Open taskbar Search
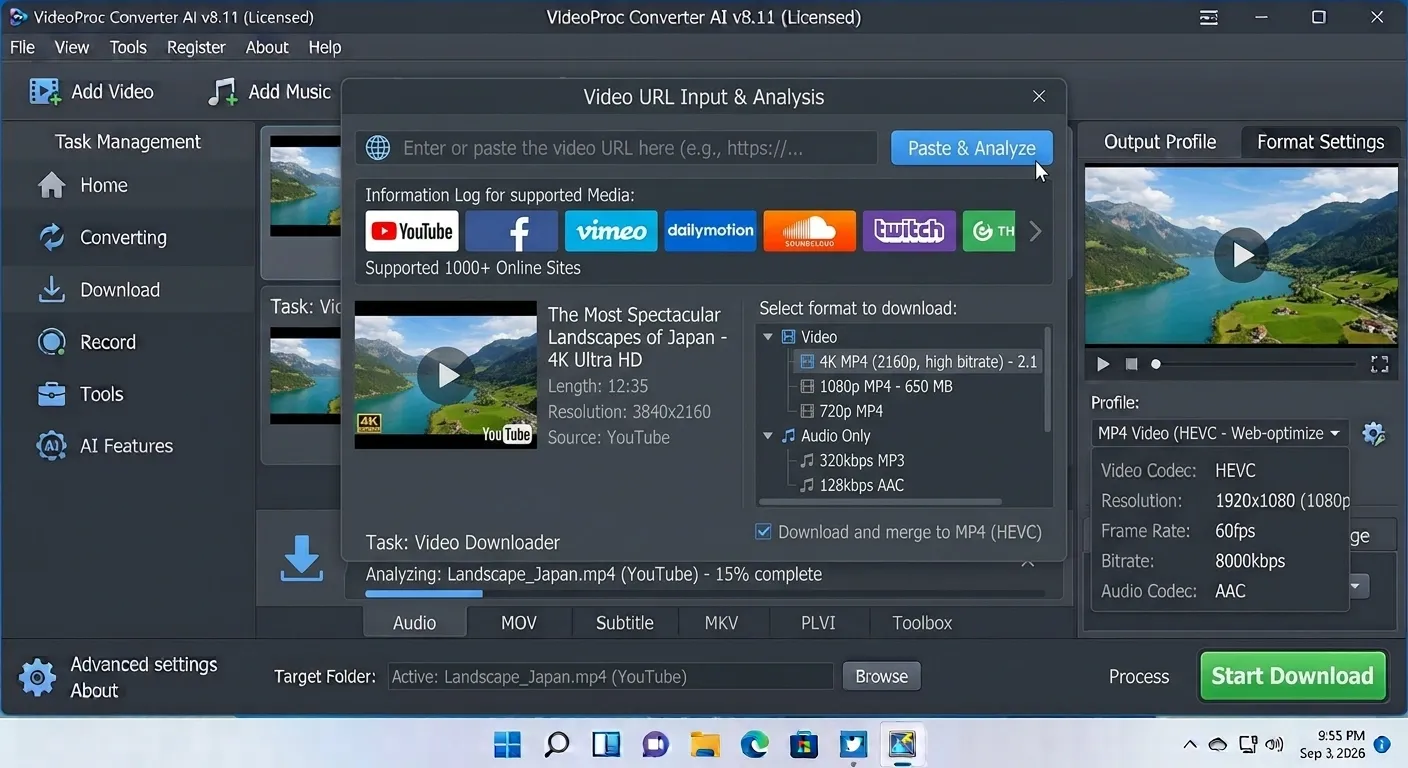The image size is (1408, 768). [557, 744]
